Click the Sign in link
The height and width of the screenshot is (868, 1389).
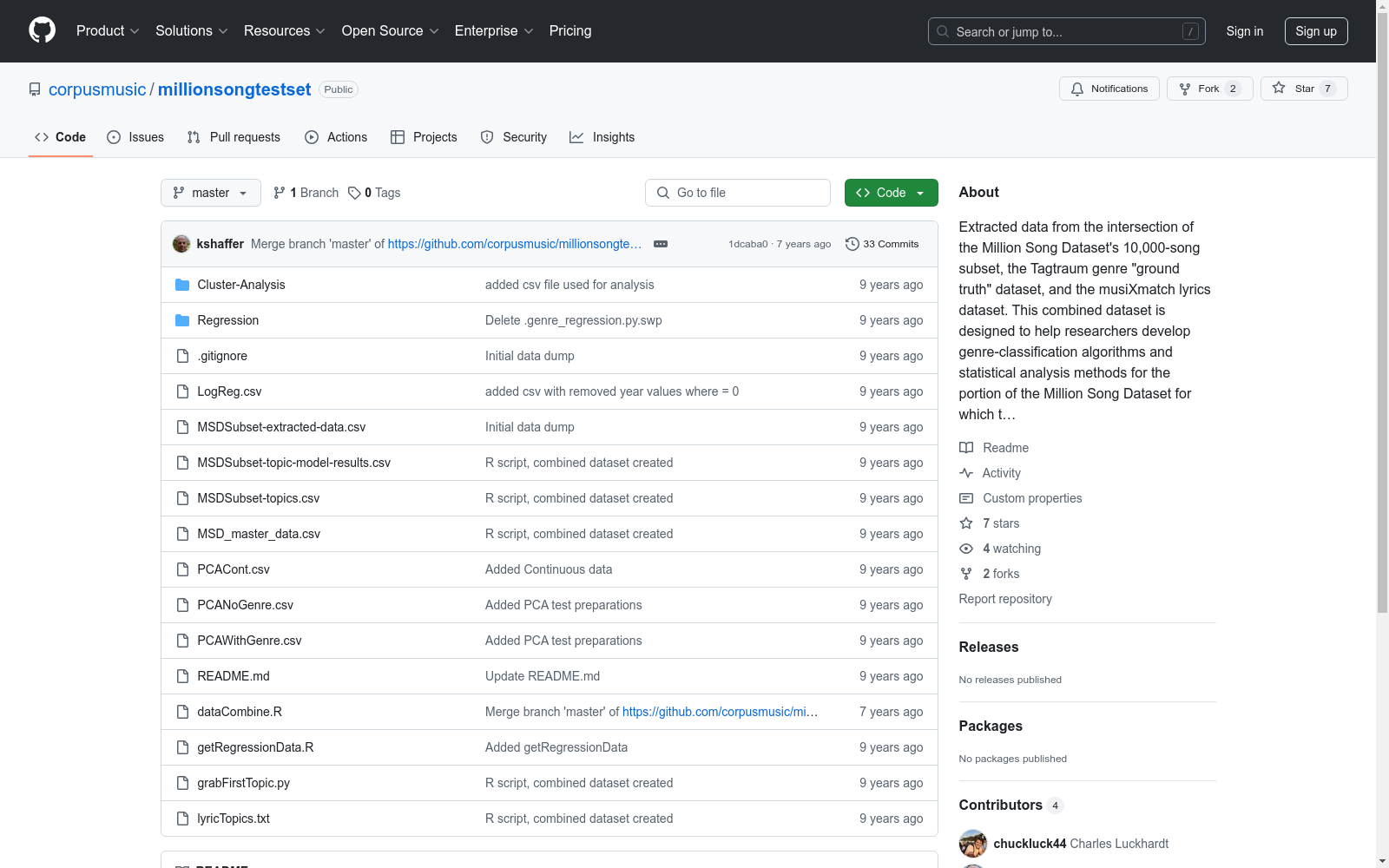[1245, 31]
